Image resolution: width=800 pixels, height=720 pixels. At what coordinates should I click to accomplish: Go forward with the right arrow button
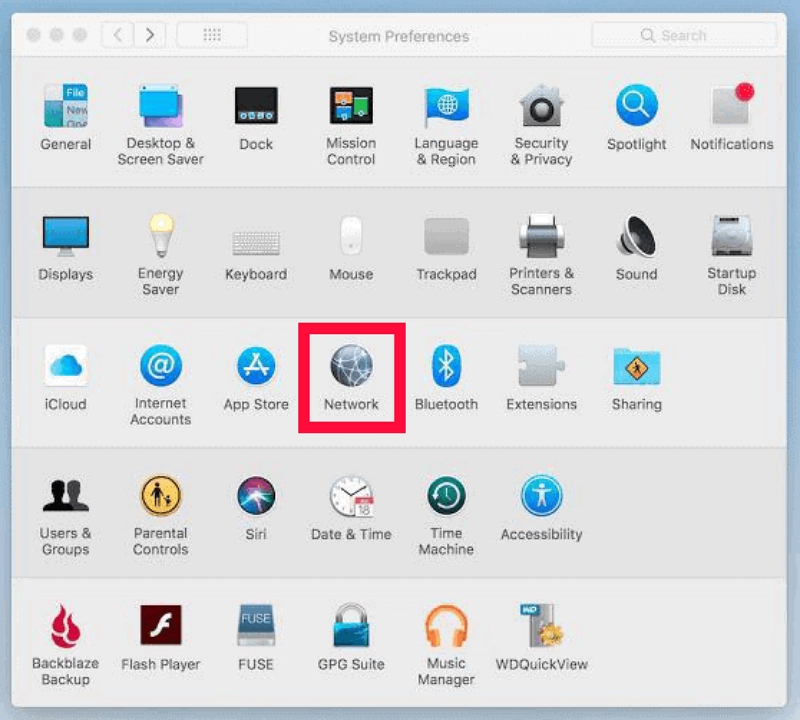click(149, 35)
